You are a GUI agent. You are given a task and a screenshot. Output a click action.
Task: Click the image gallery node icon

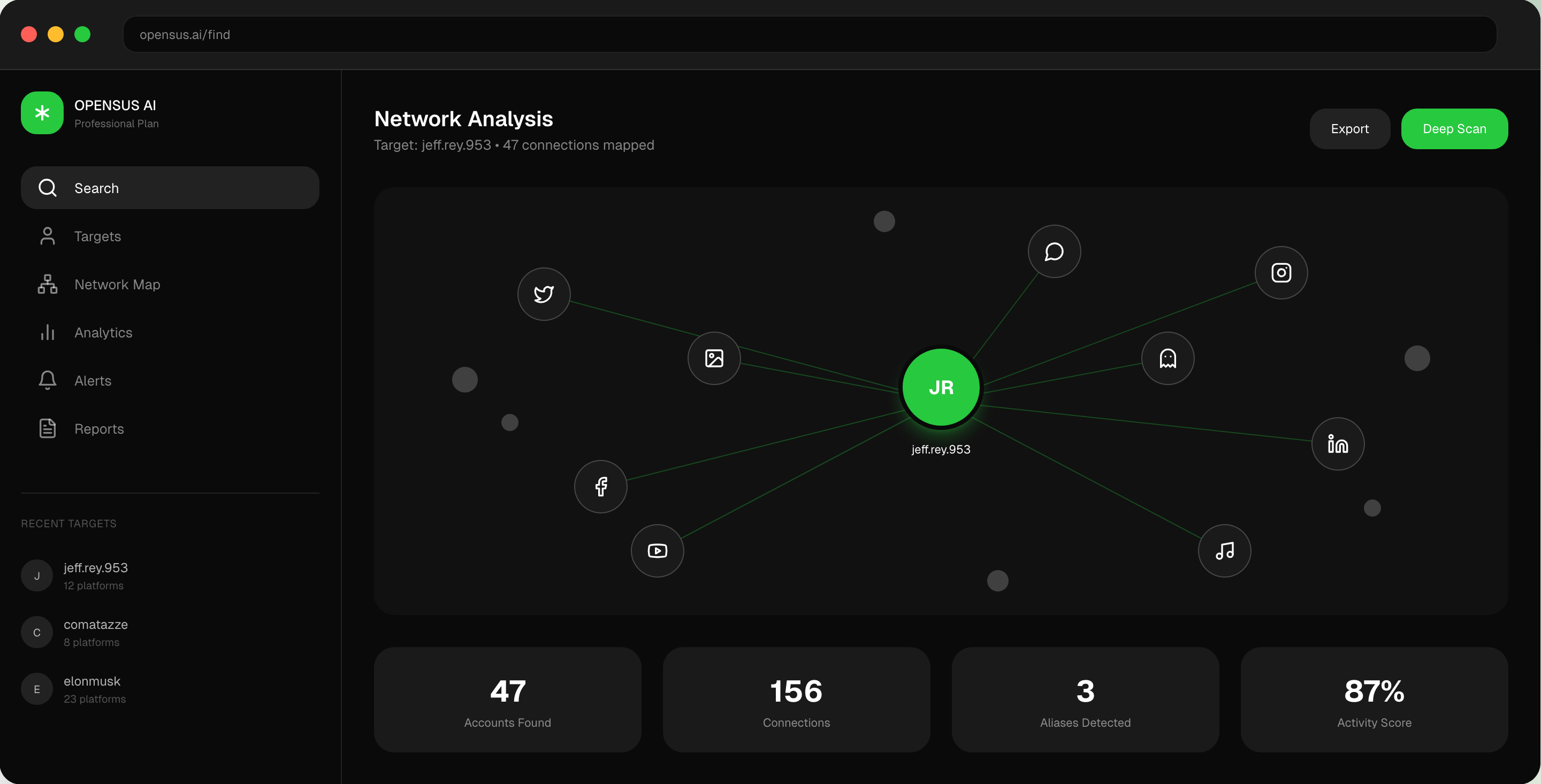[714, 358]
